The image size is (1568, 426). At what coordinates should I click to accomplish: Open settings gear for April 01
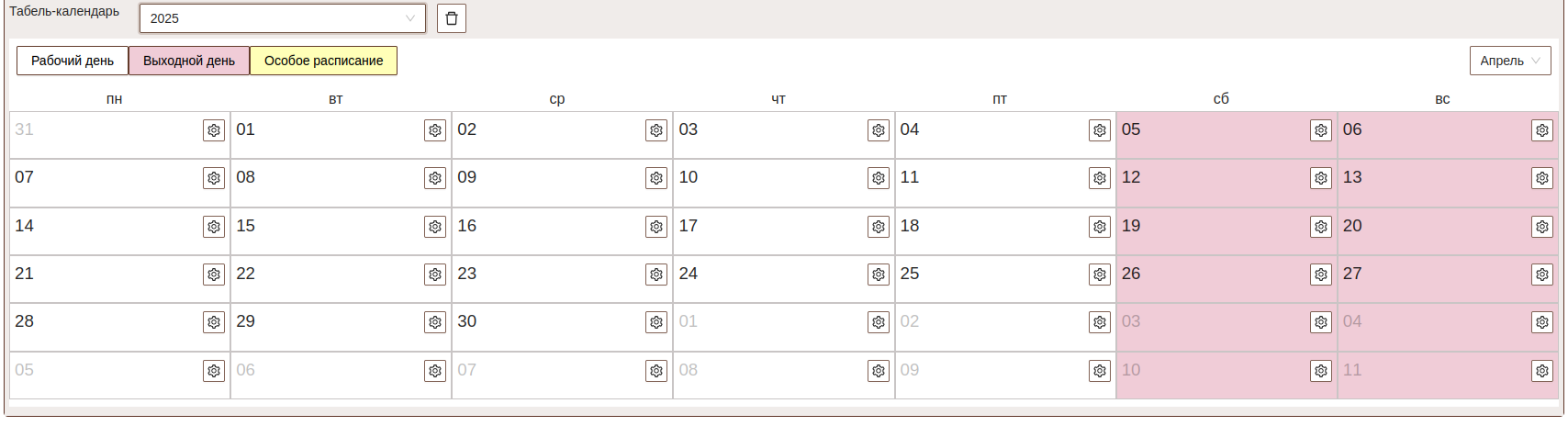click(x=435, y=130)
